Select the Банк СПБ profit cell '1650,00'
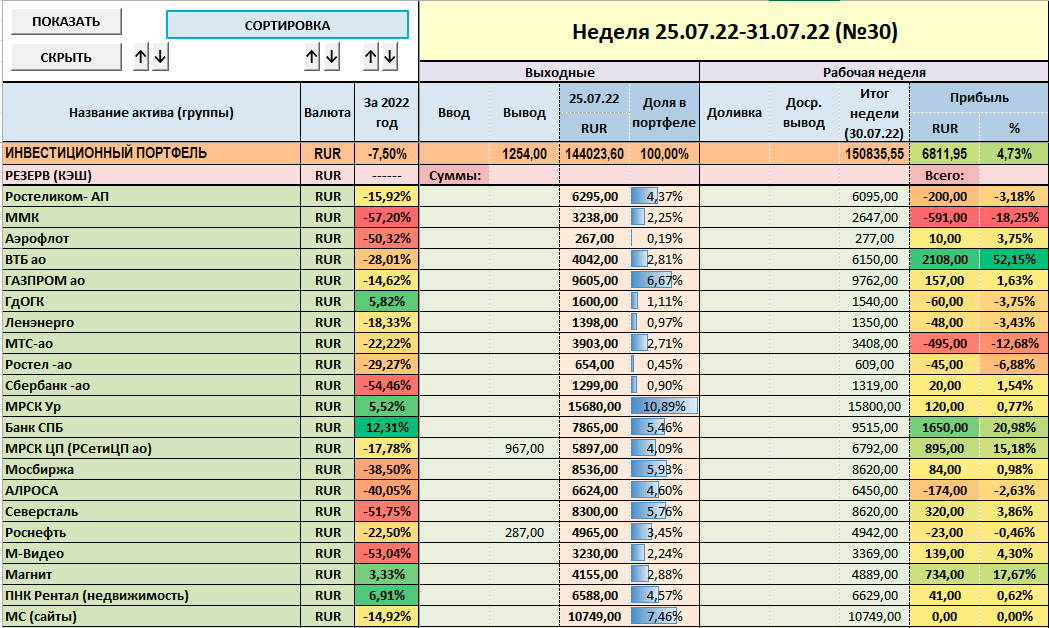The image size is (1049, 628). pos(944,427)
